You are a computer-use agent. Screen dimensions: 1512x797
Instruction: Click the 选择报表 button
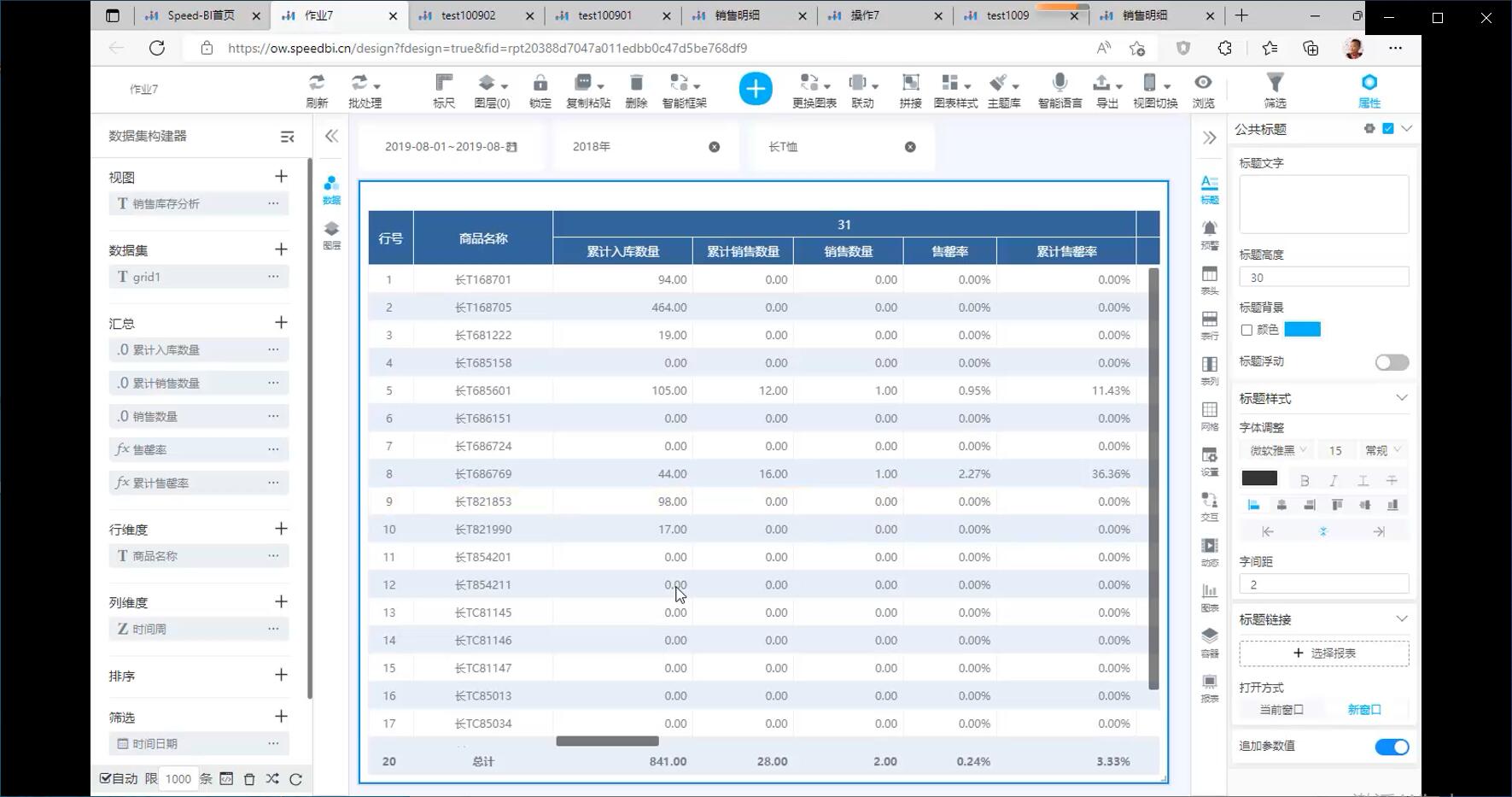(1323, 653)
